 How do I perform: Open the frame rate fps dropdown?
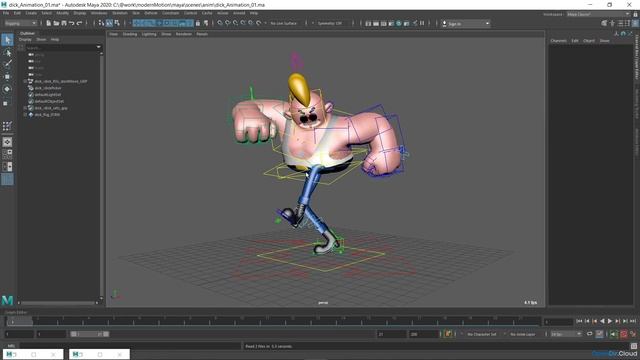coord(566,334)
